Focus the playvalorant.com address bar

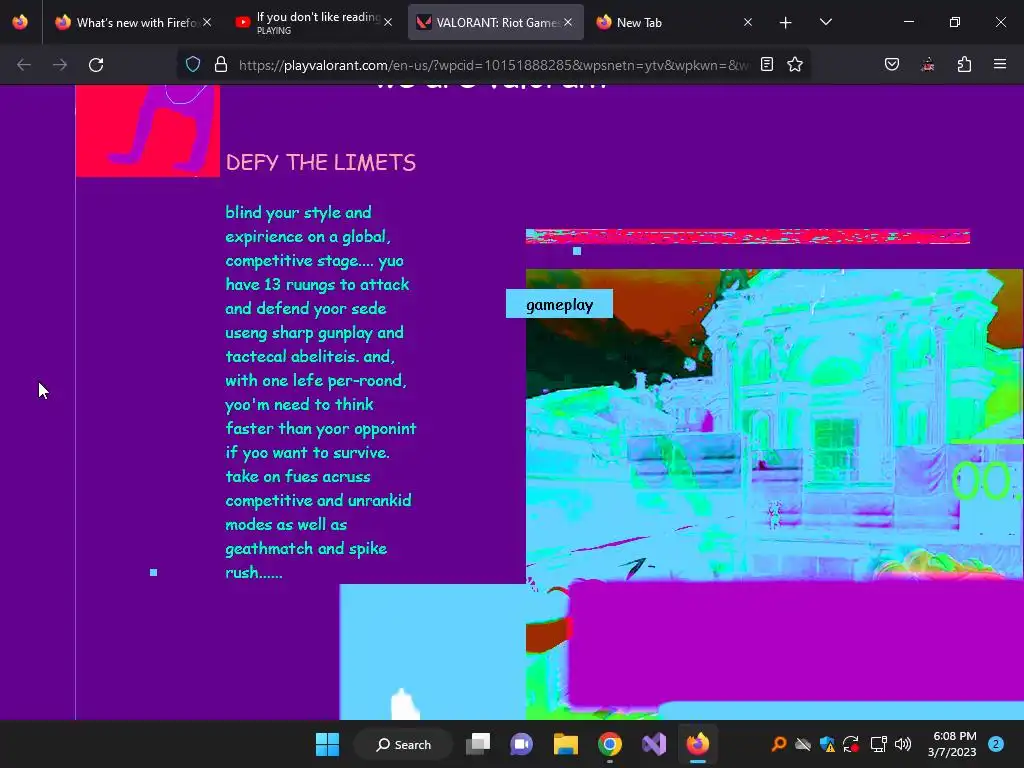click(x=493, y=65)
